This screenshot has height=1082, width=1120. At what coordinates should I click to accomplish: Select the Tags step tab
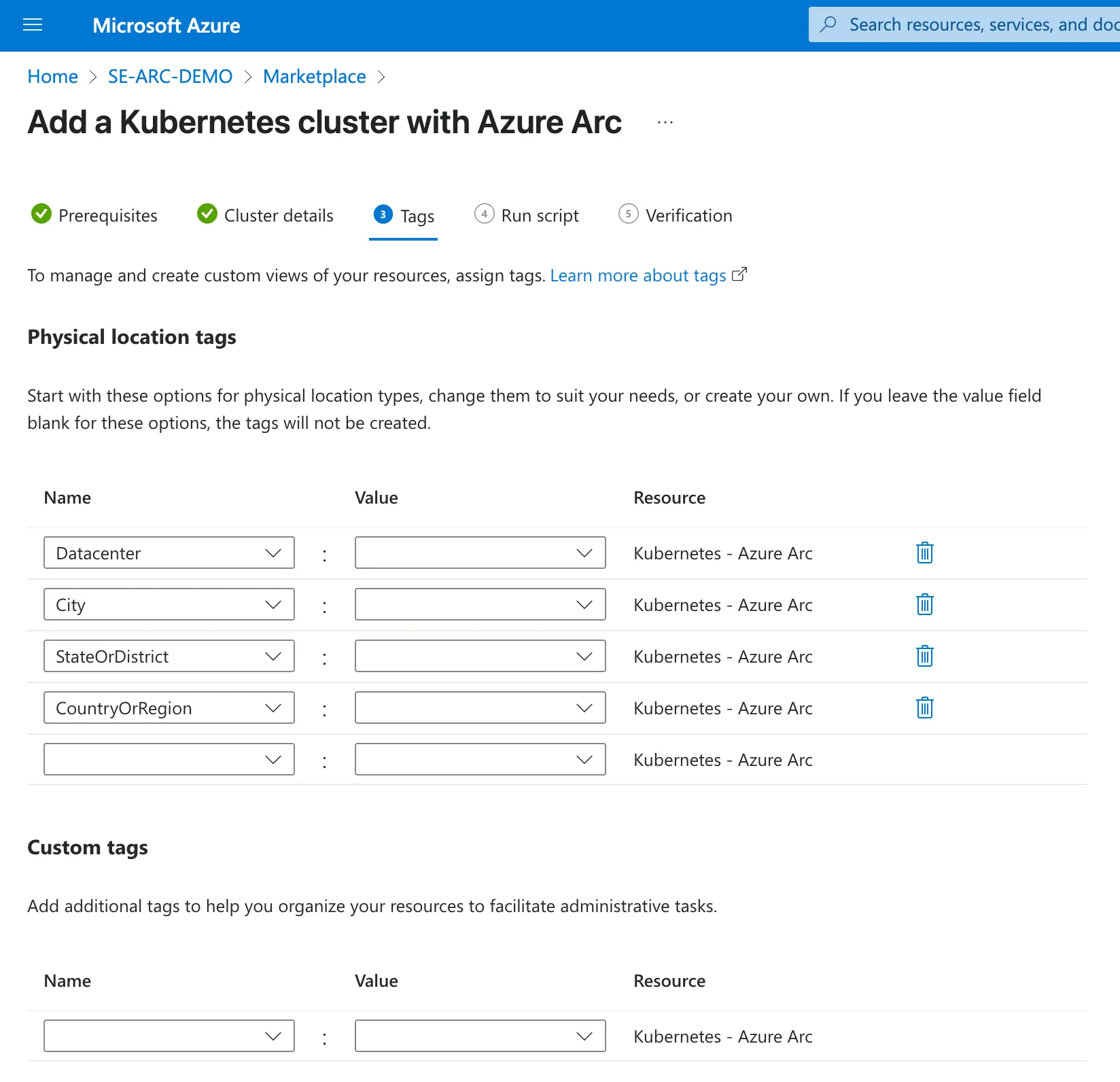tap(404, 215)
